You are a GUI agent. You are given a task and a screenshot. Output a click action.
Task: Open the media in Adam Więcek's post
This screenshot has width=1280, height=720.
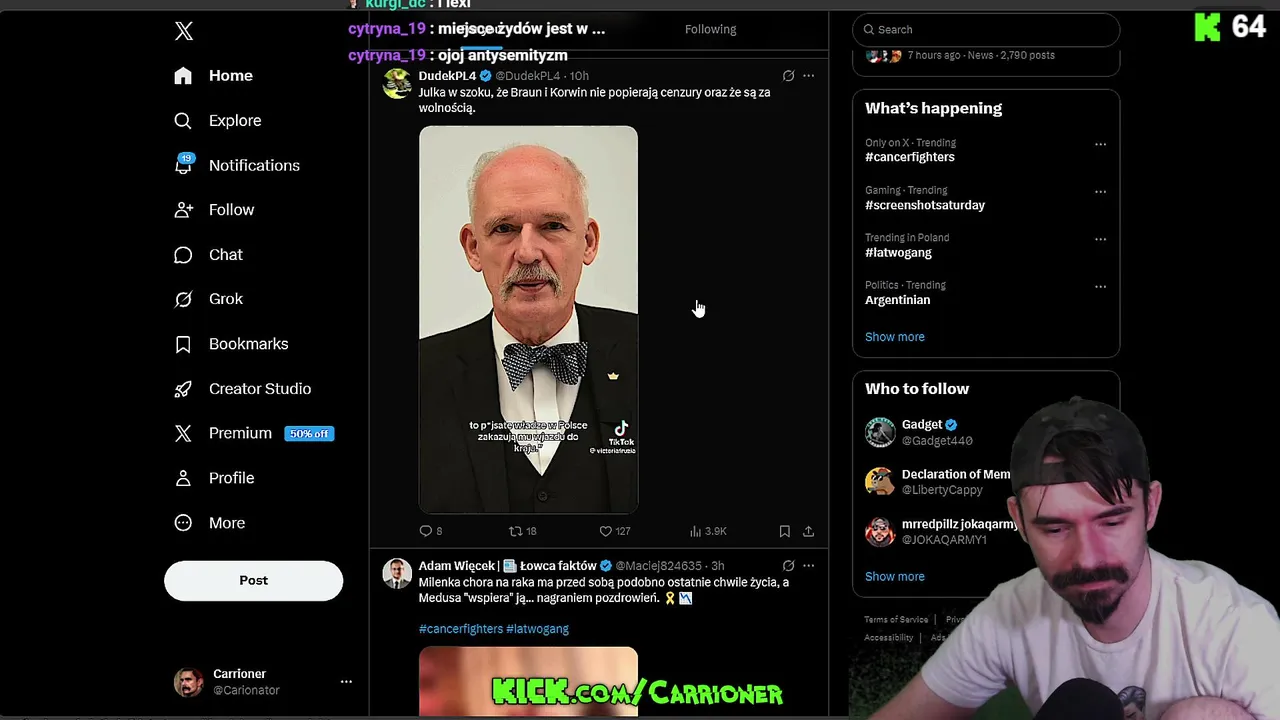click(528, 681)
